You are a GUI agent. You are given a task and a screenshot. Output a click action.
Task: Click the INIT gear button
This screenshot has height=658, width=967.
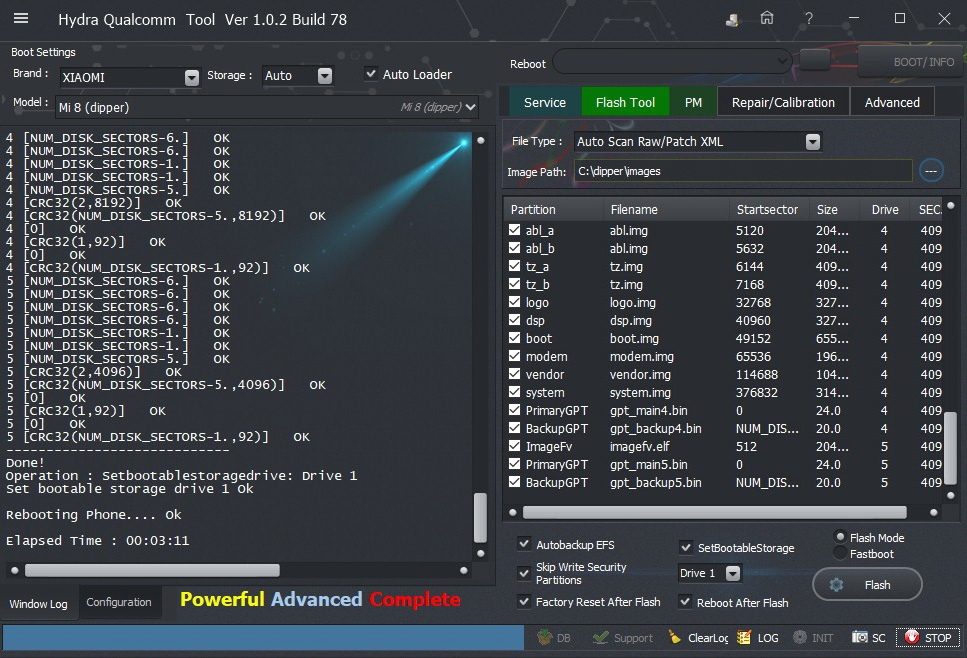(x=813, y=638)
